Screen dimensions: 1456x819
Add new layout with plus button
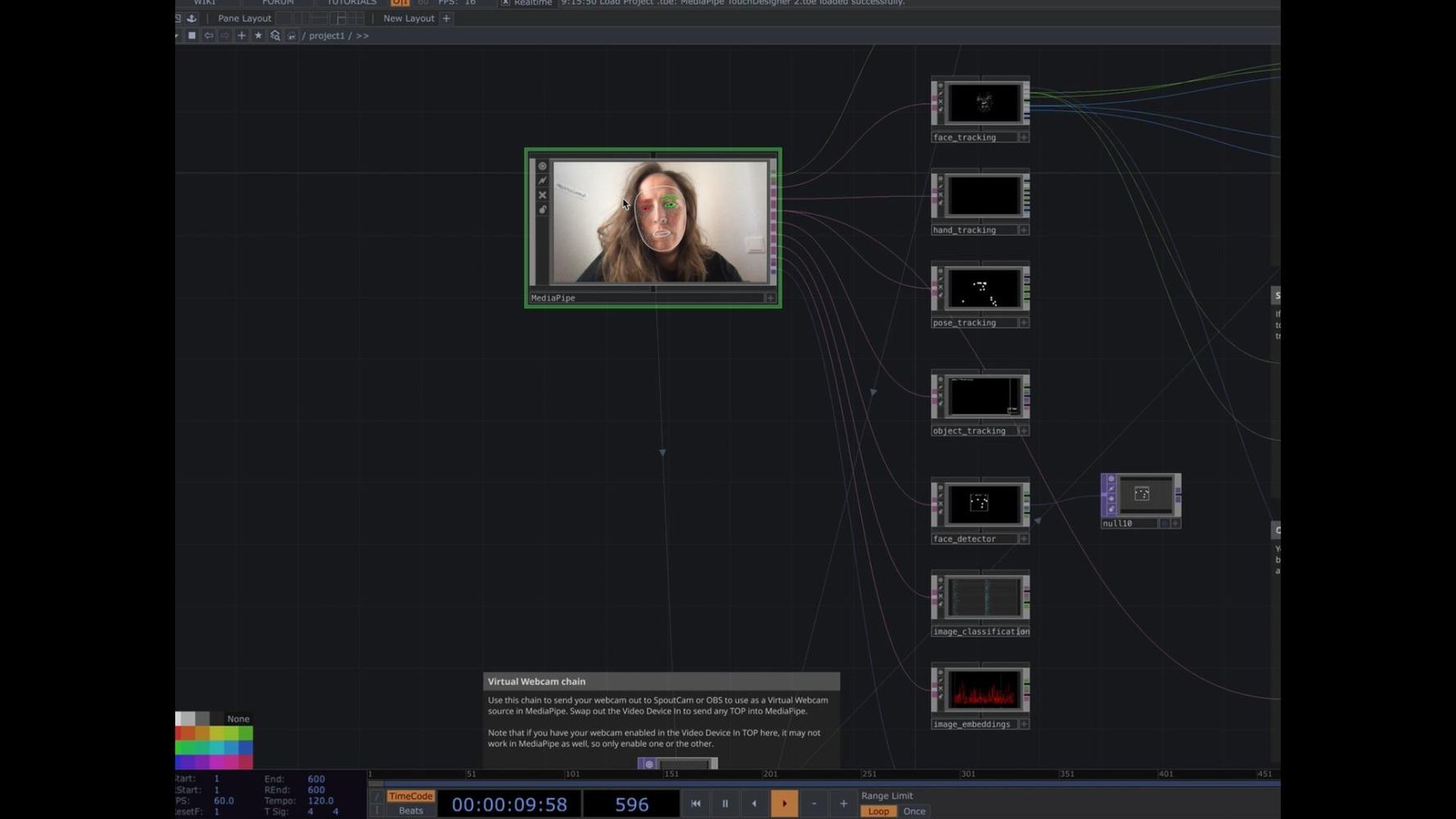[x=446, y=18]
